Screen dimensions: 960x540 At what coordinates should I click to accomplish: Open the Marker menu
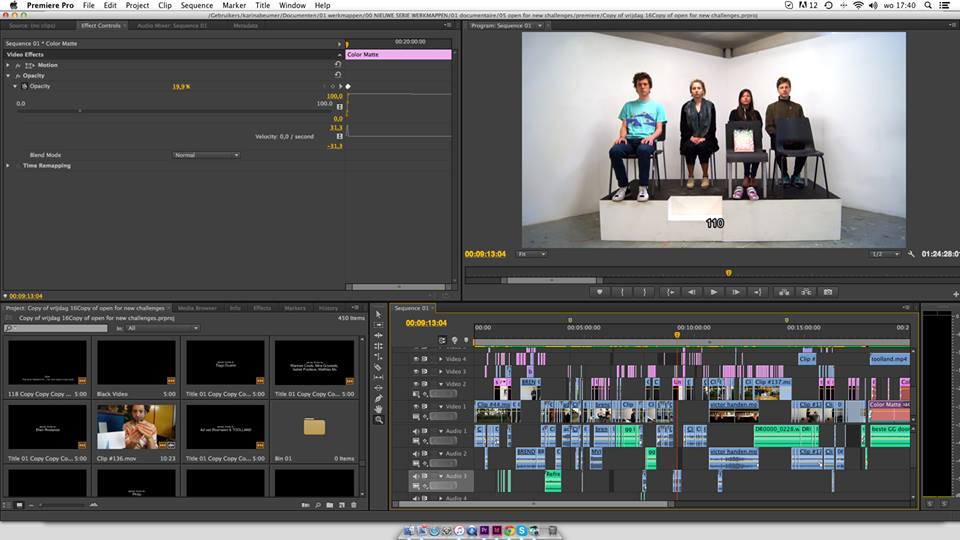[x=234, y=5]
